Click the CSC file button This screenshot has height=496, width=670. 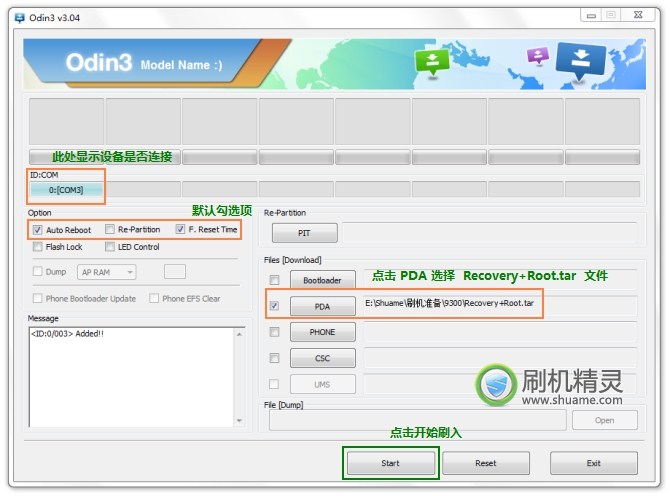click(x=323, y=358)
